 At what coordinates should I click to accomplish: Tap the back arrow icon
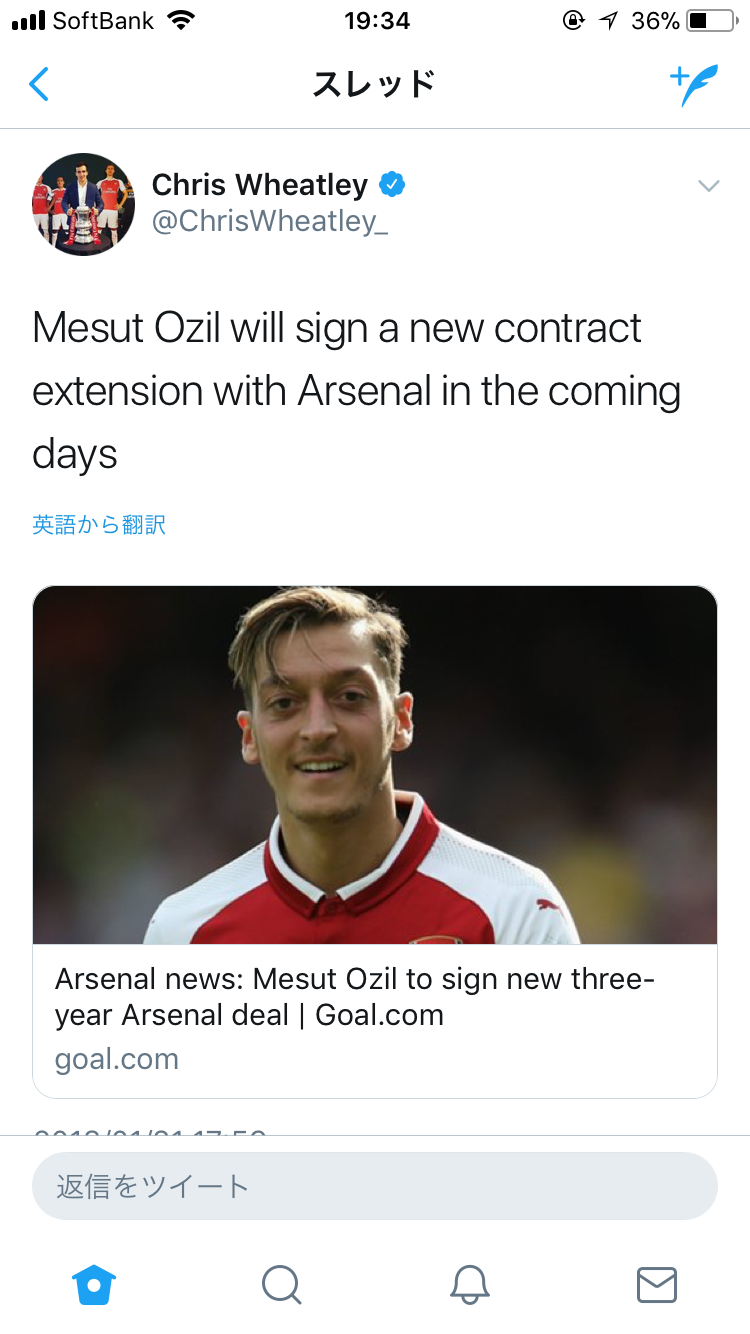[x=39, y=85]
